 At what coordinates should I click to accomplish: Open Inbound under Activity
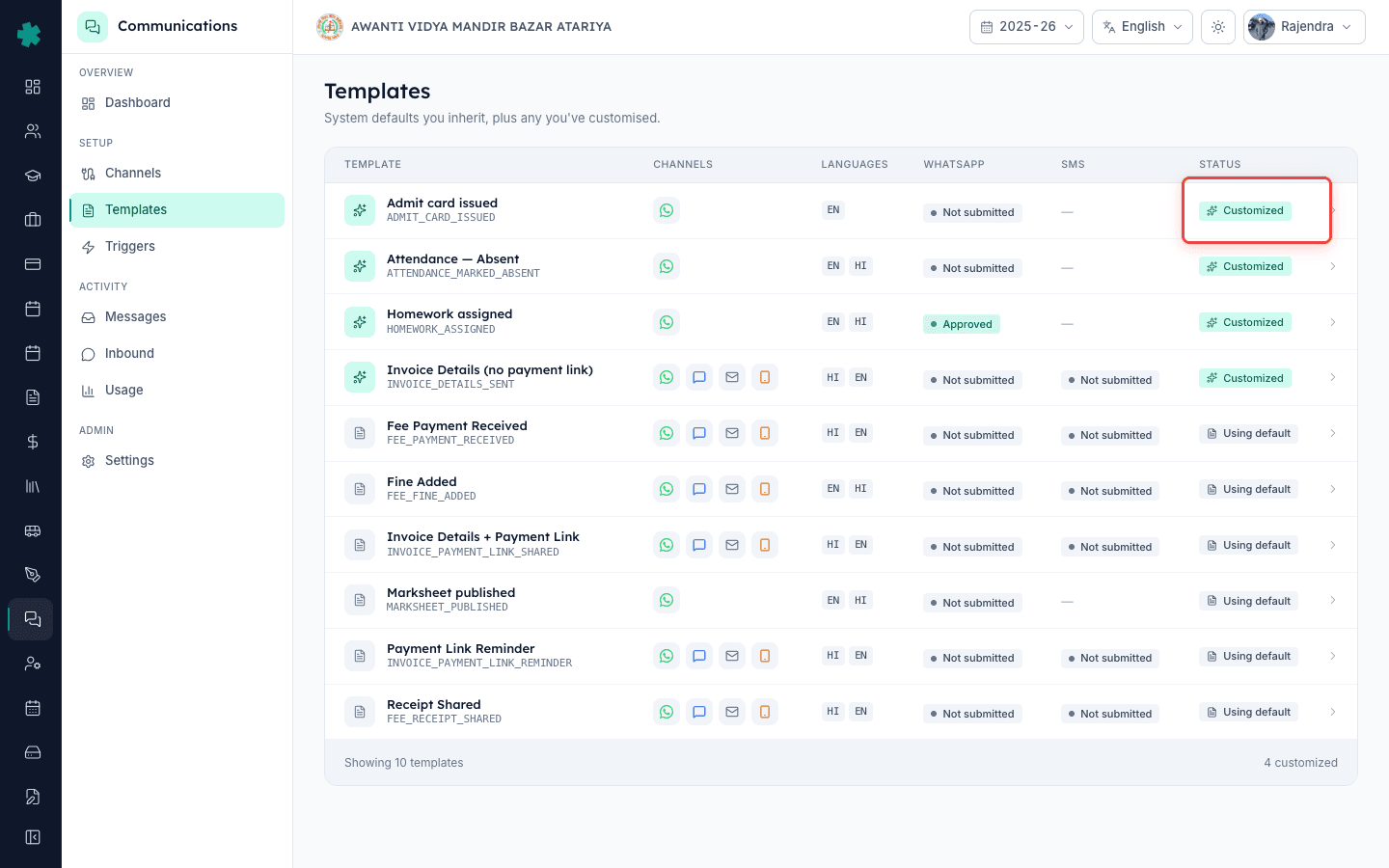177,354
